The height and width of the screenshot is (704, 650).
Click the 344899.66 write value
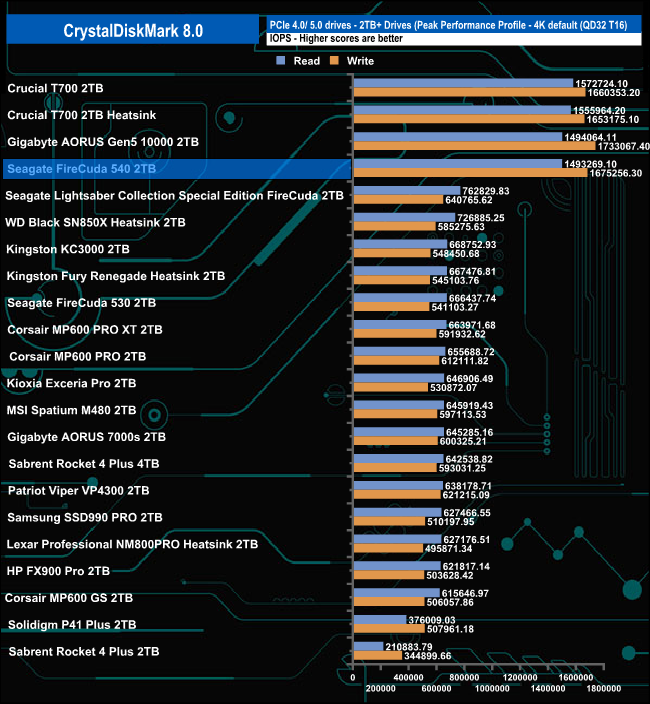(428, 656)
